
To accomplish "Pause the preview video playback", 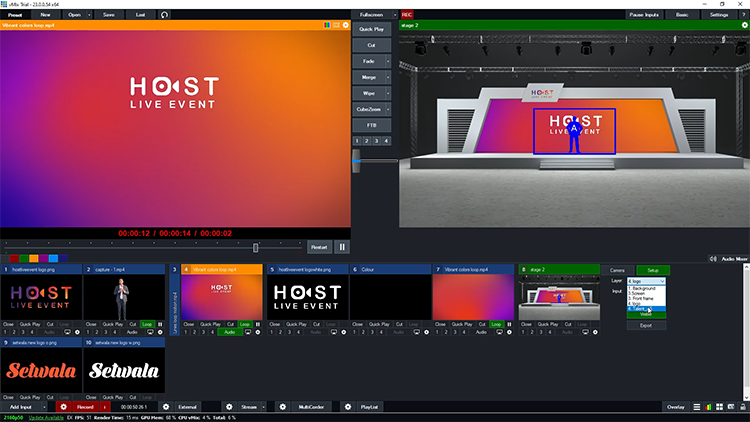I will (342, 246).
